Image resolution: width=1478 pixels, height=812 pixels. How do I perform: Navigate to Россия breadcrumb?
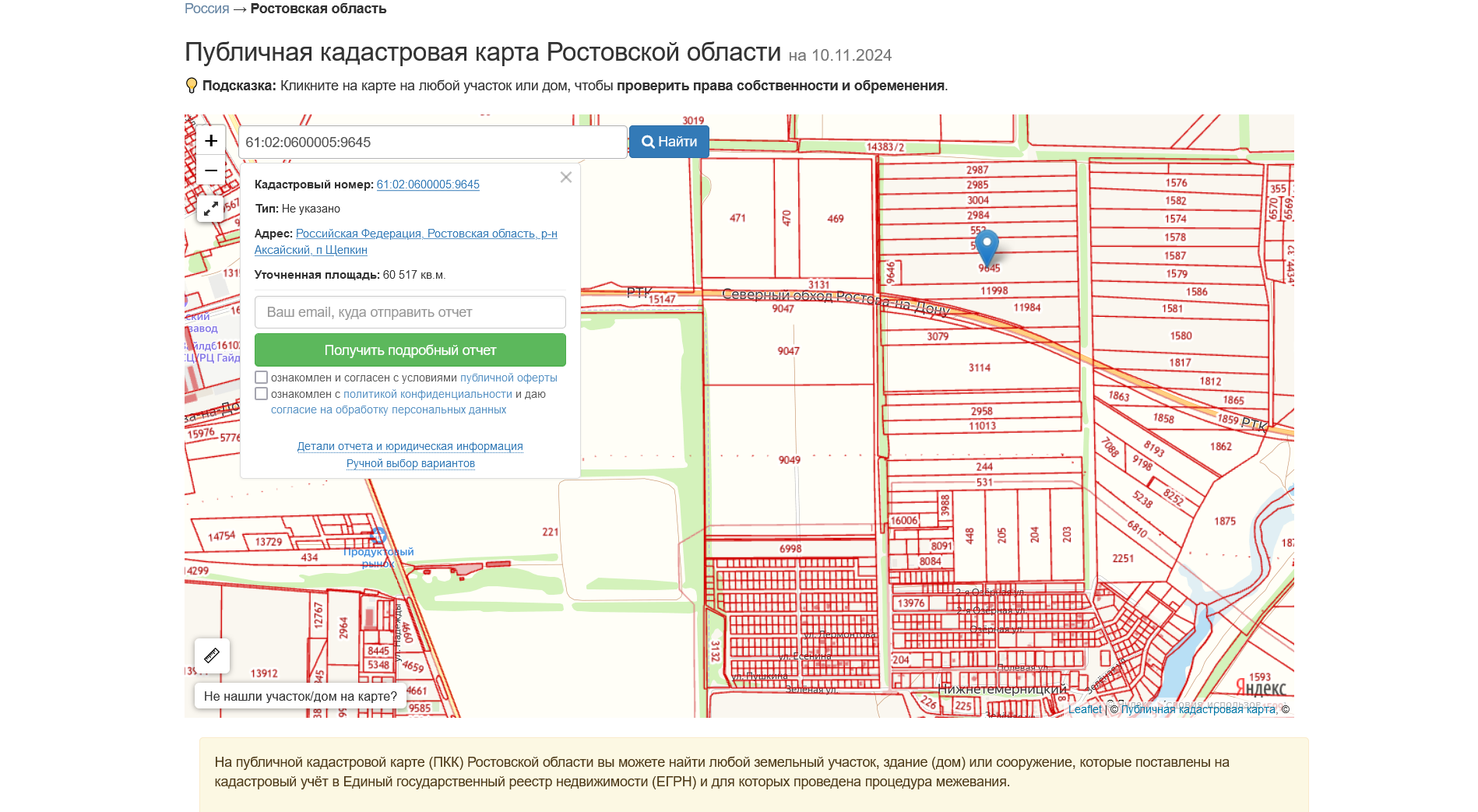tap(206, 9)
